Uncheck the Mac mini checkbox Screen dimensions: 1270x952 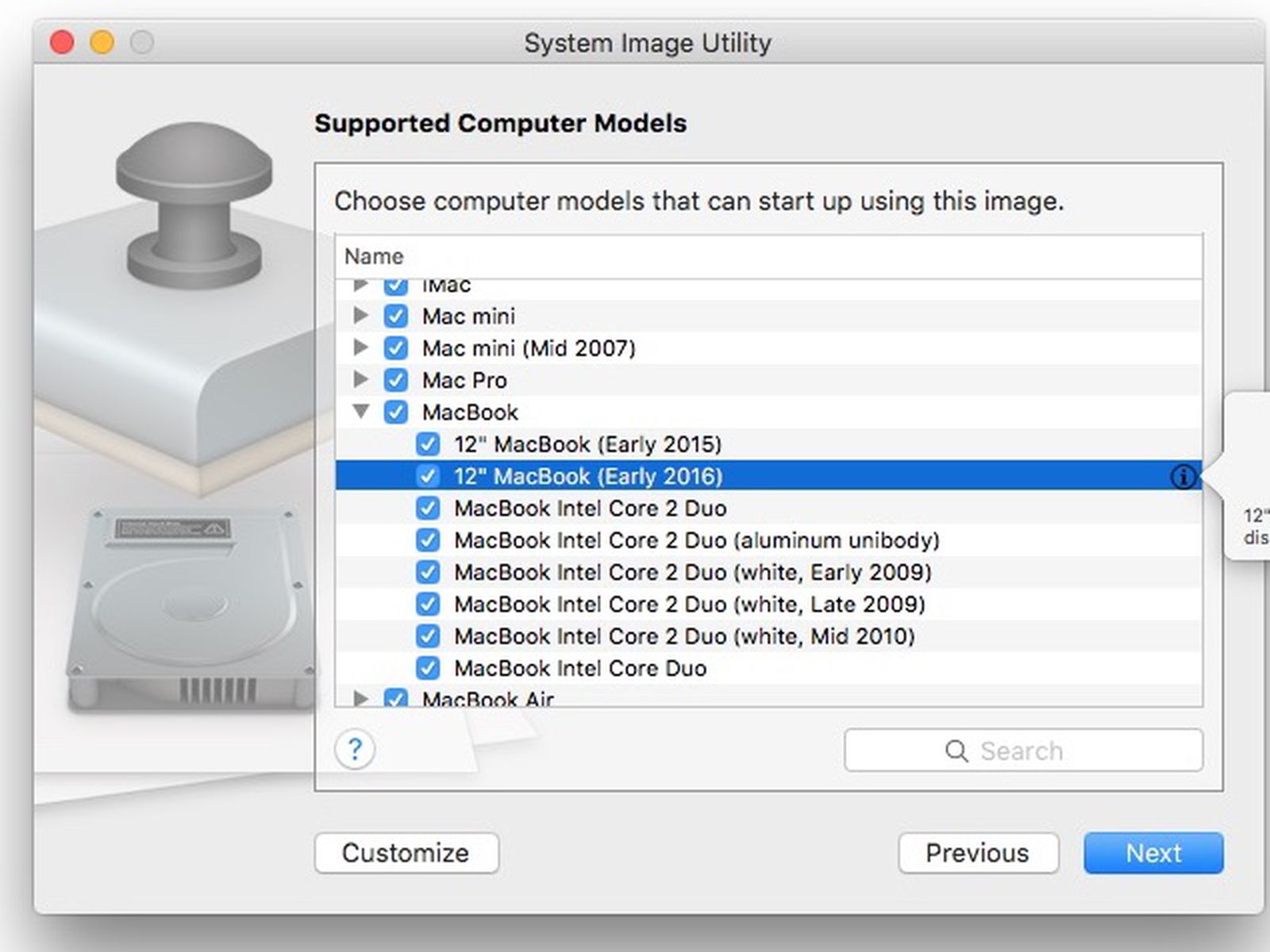395,316
